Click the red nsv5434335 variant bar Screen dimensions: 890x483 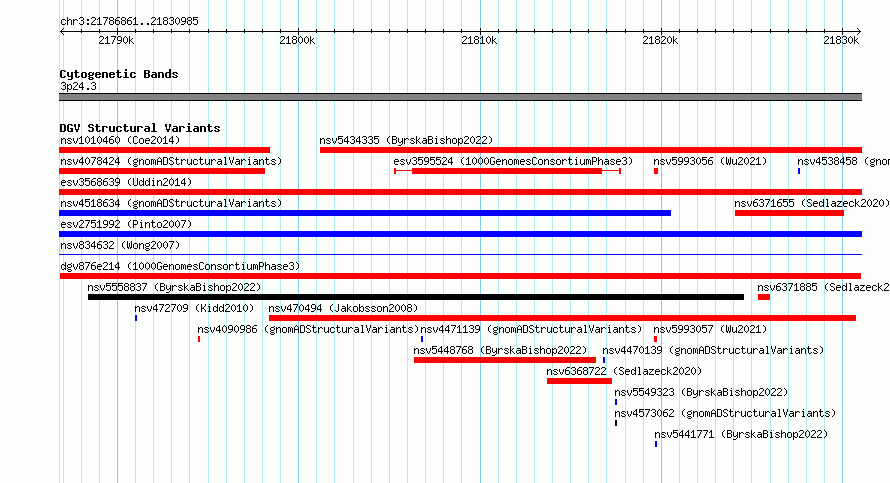[591, 150]
